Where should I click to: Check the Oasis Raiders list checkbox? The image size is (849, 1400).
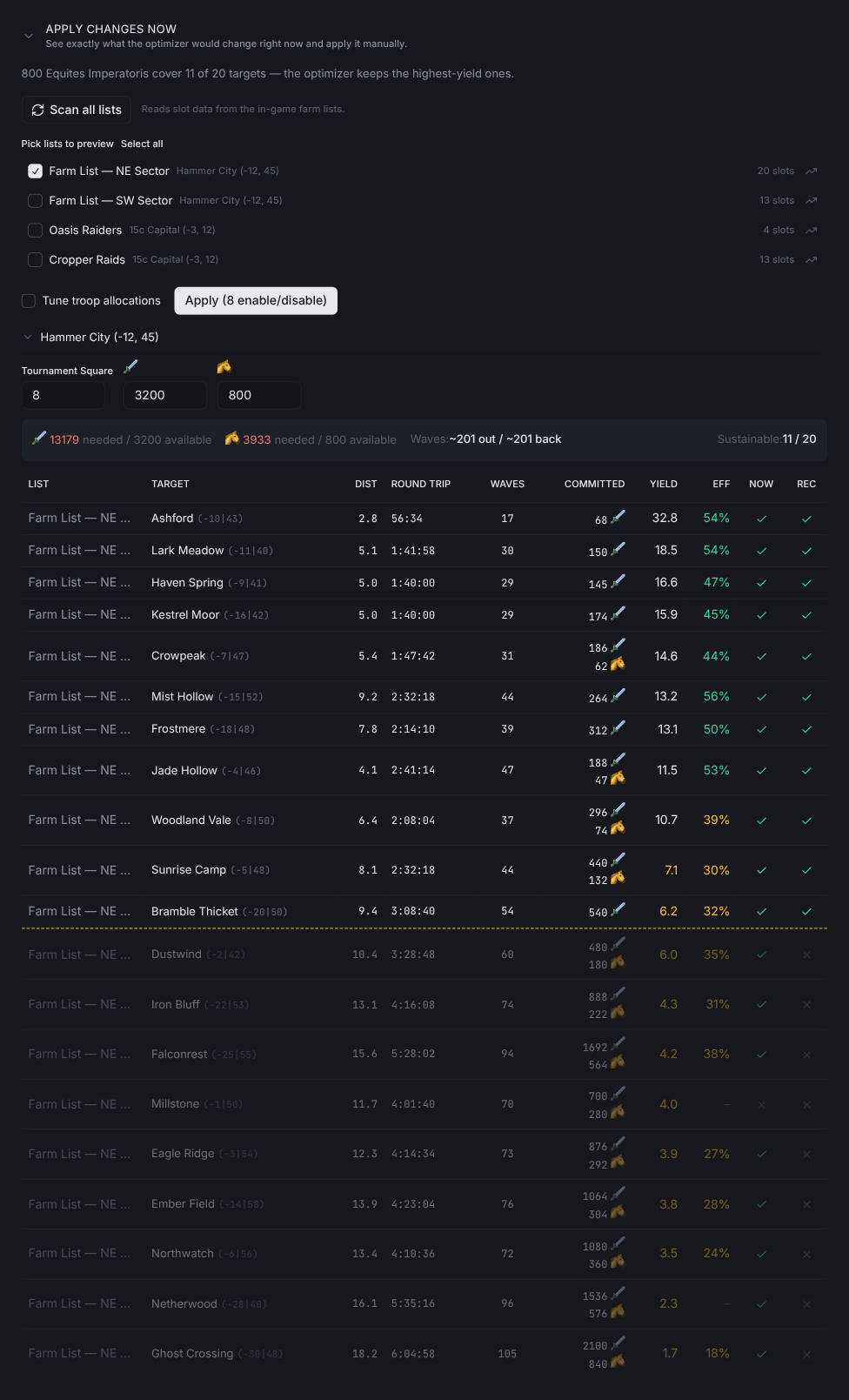click(35, 231)
